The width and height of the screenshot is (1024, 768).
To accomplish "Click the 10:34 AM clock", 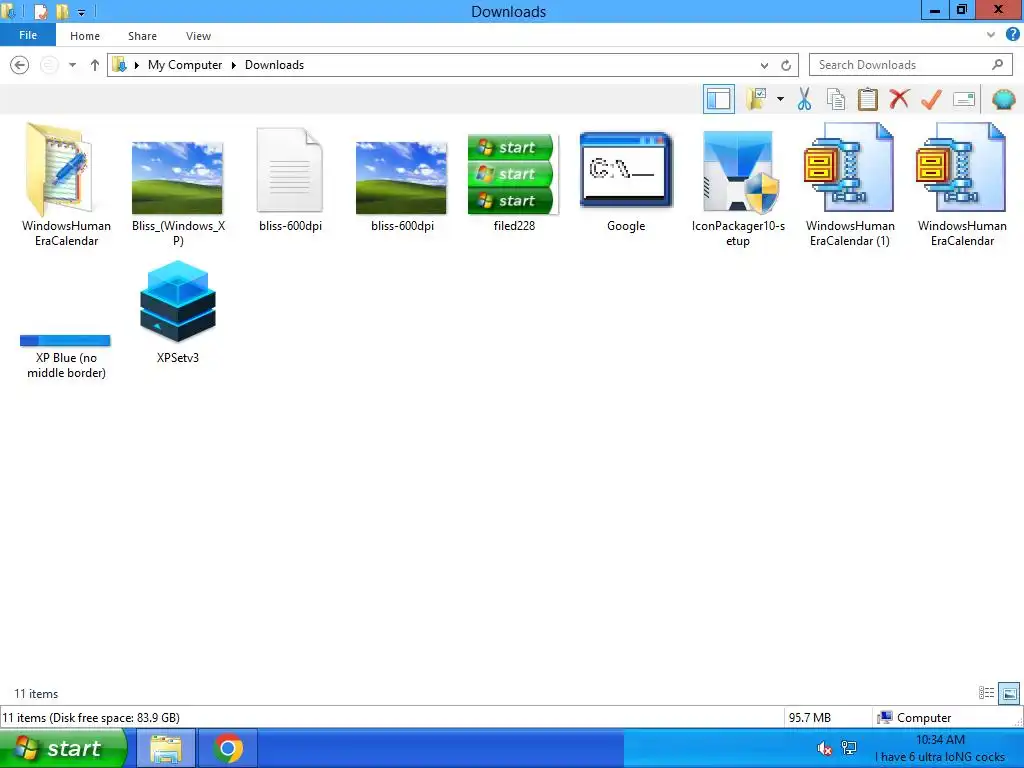I will coord(940,740).
